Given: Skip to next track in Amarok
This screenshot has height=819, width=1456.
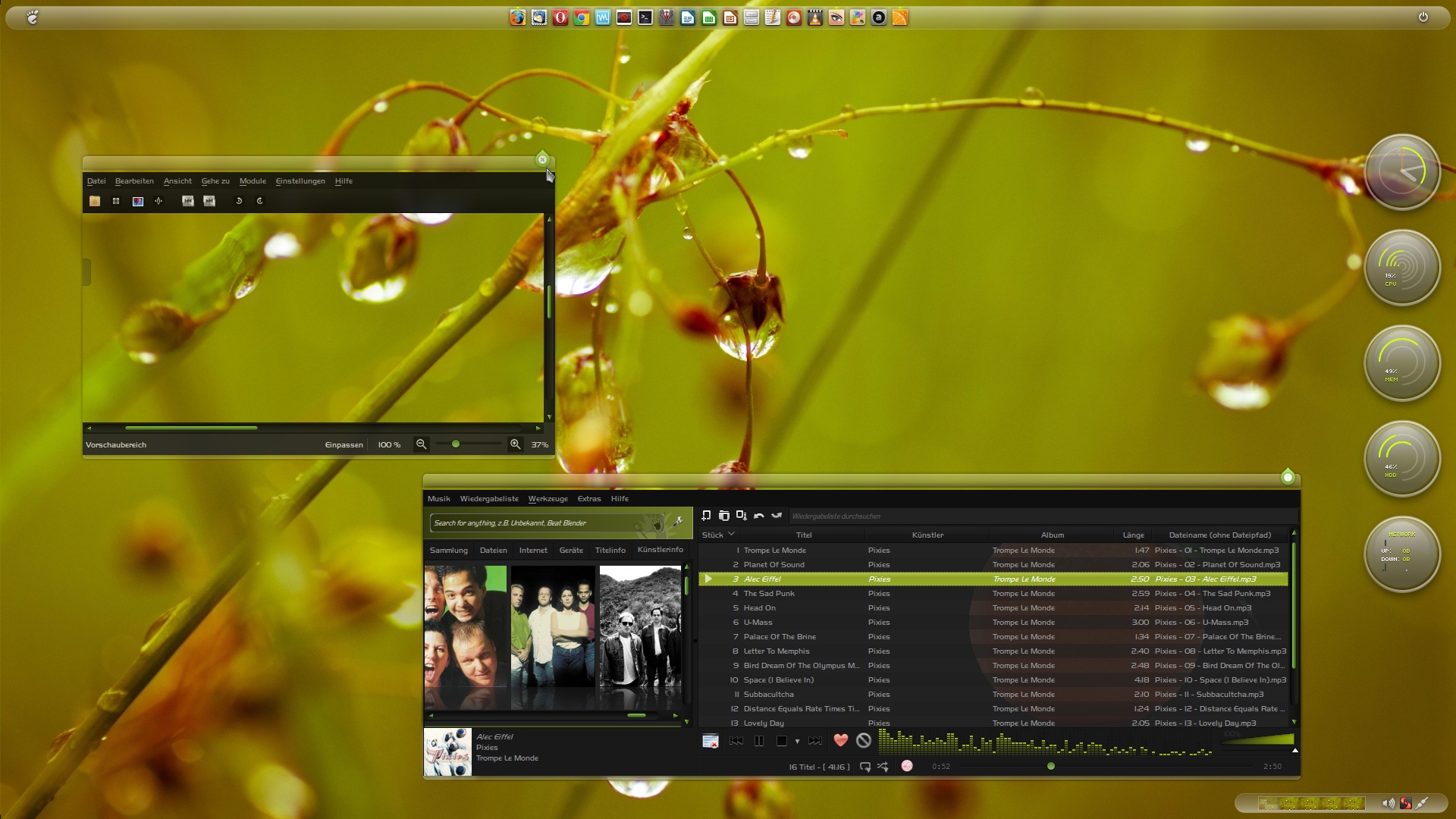Looking at the screenshot, I should tap(815, 741).
